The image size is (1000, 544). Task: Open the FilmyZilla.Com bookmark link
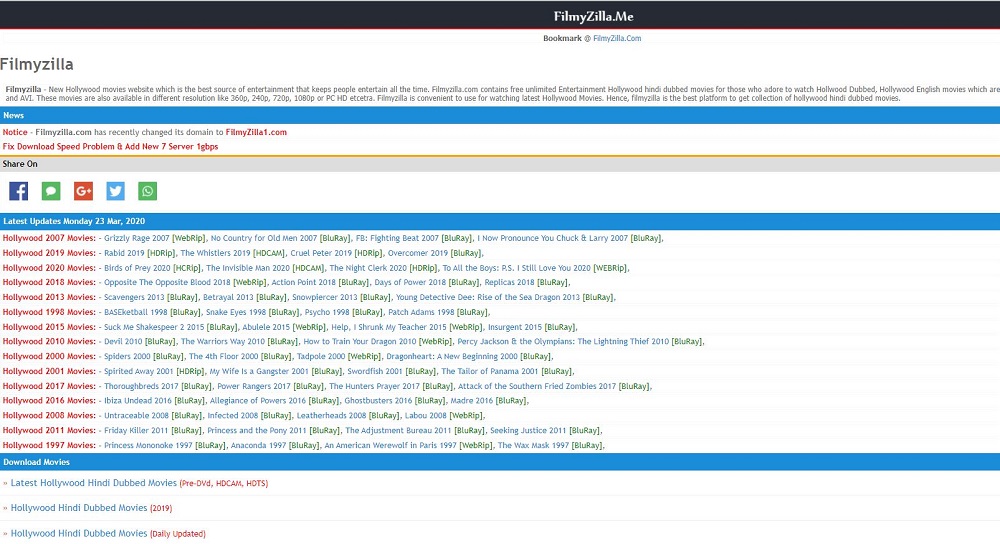(617, 38)
